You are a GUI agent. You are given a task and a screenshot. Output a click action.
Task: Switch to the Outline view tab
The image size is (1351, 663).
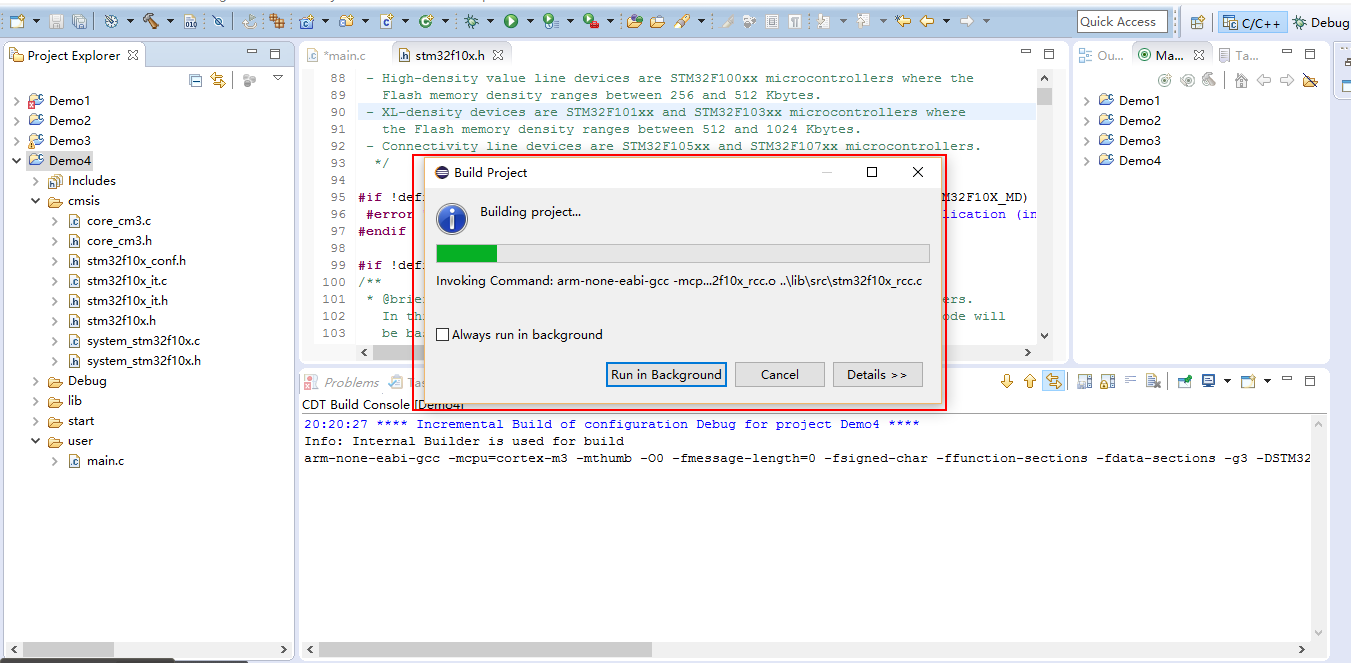tap(1101, 55)
